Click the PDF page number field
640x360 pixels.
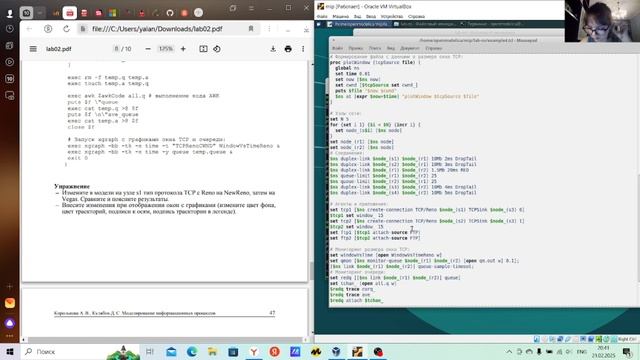coord(116,49)
